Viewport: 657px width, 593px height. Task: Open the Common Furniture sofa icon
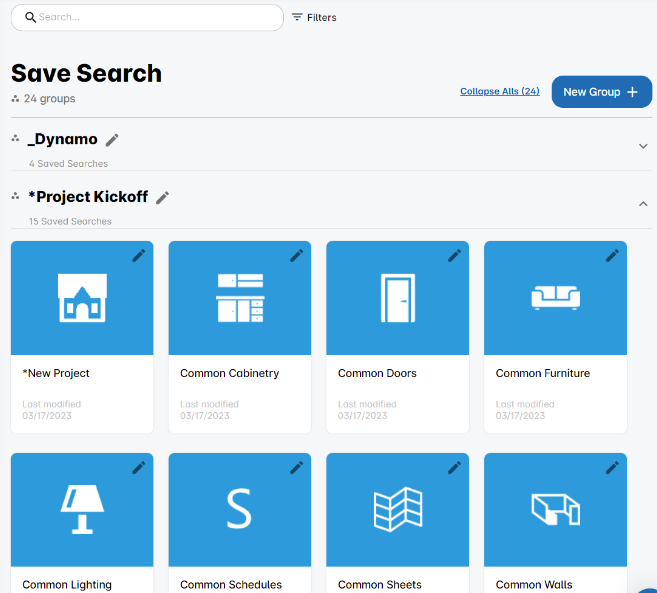pyautogui.click(x=556, y=298)
